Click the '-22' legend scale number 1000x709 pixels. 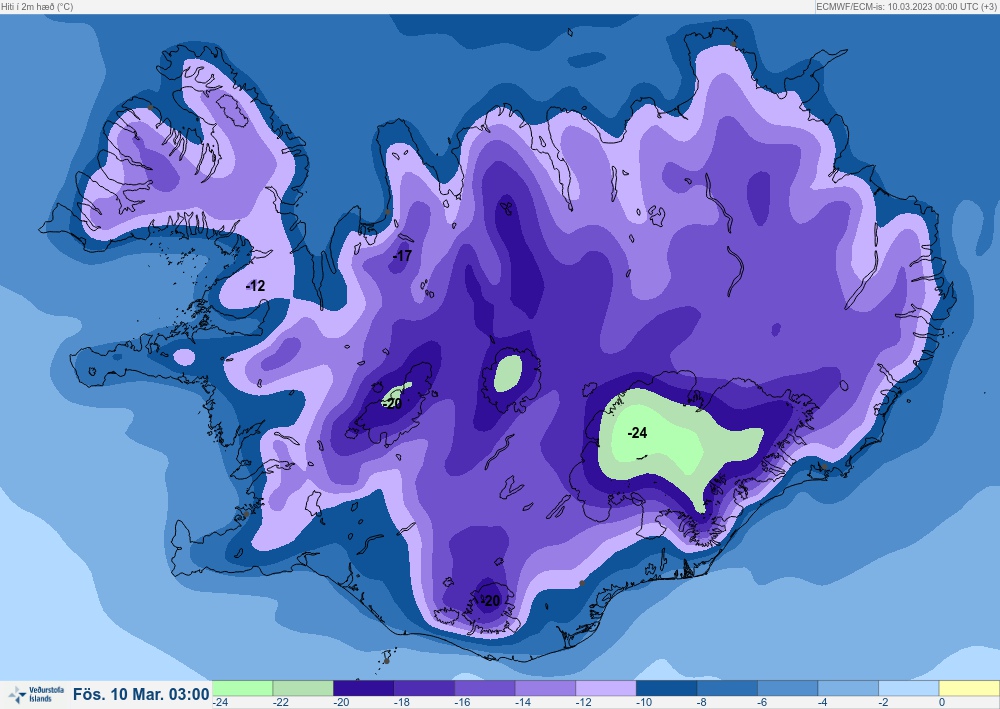click(x=281, y=702)
